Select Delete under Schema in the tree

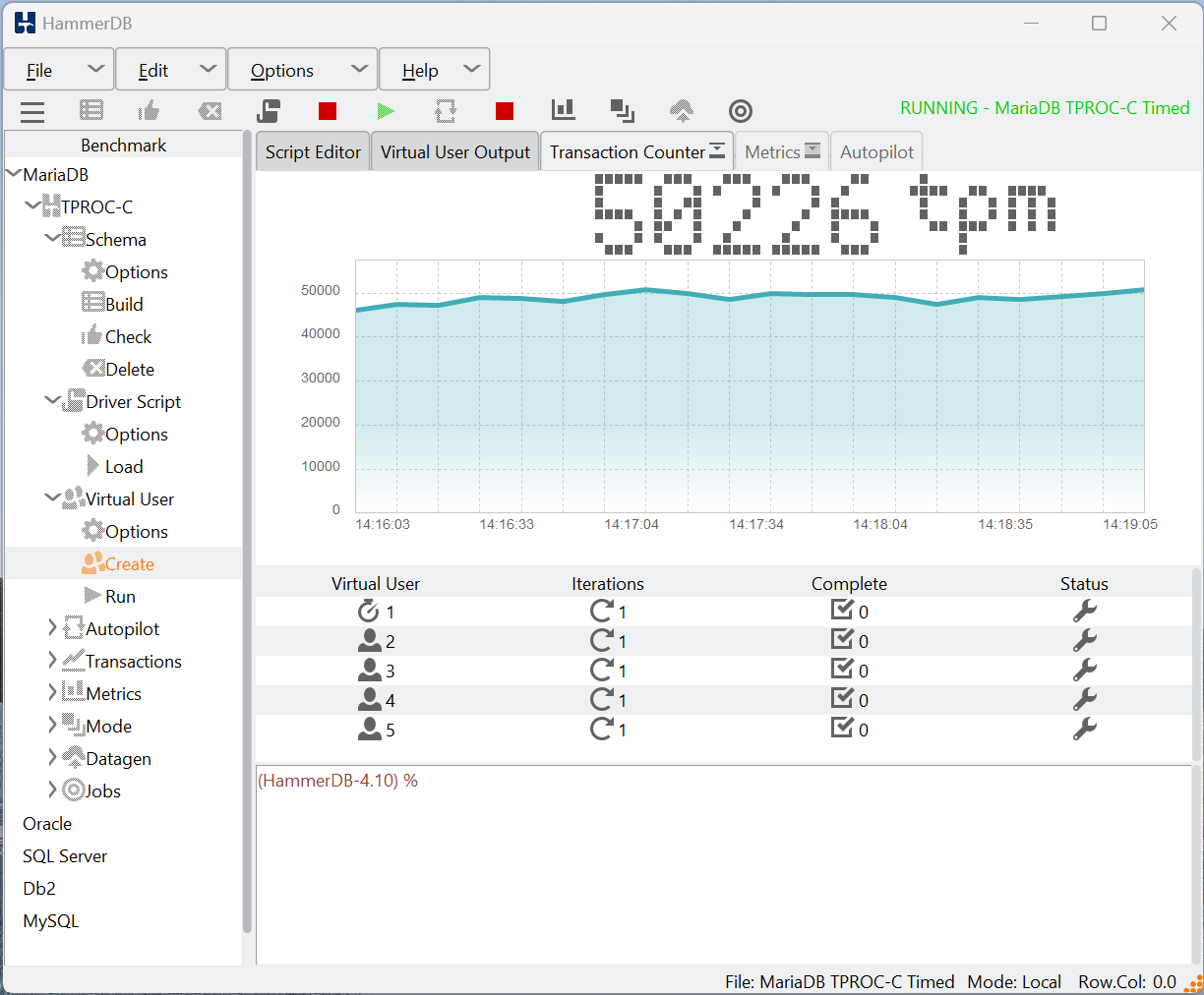click(130, 369)
